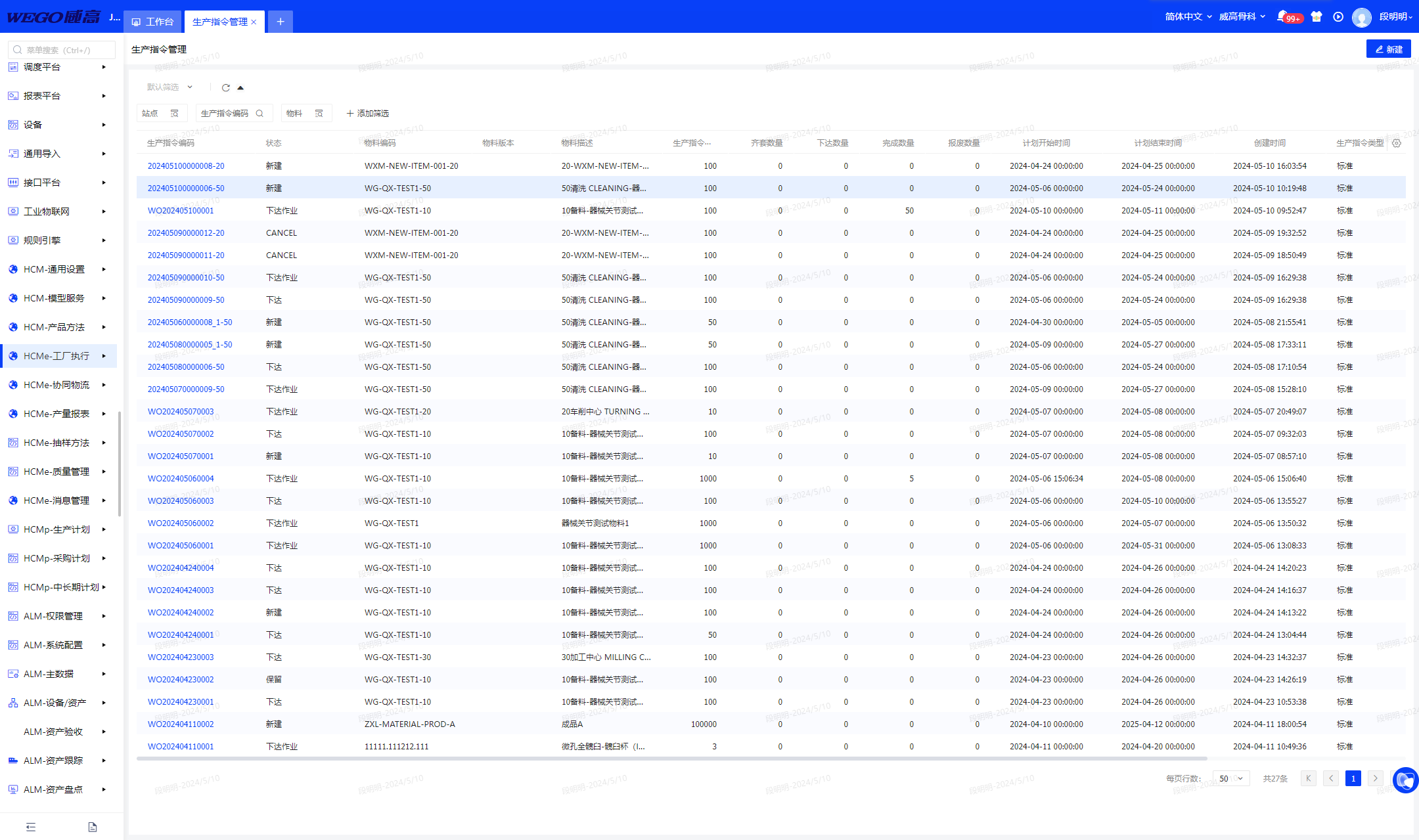Image resolution: width=1419 pixels, height=840 pixels.
Task: Click ALM-资产跟踪 sidebar icon
Action: [x=13, y=761]
